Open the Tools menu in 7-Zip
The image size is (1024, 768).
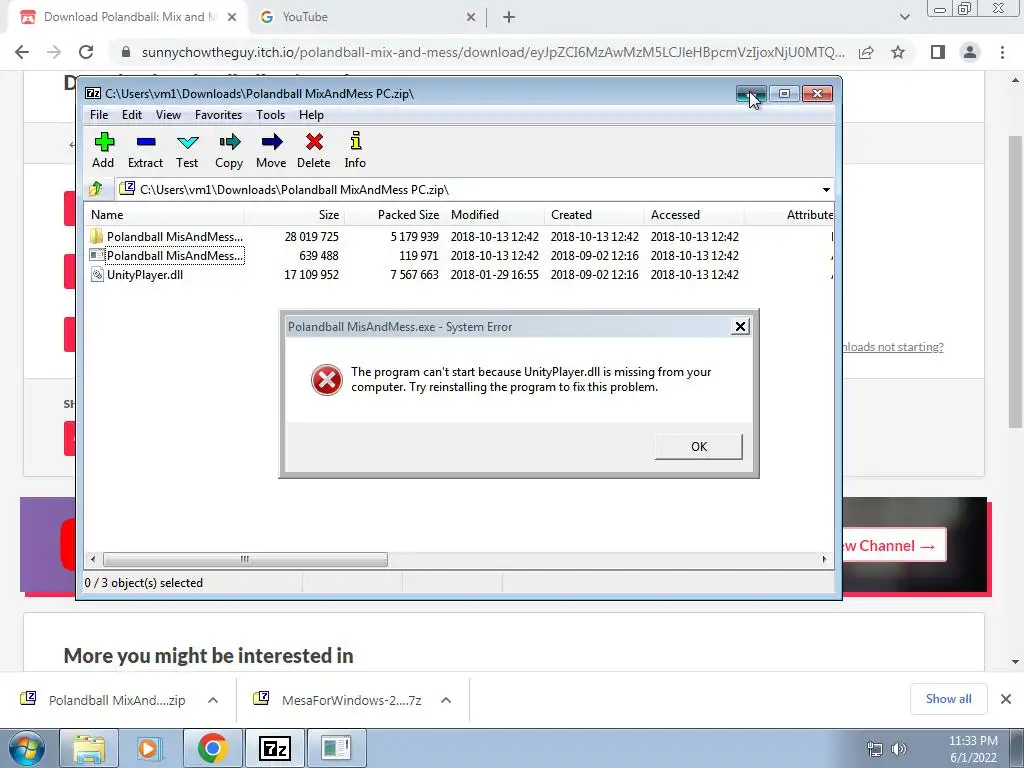(270, 115)
